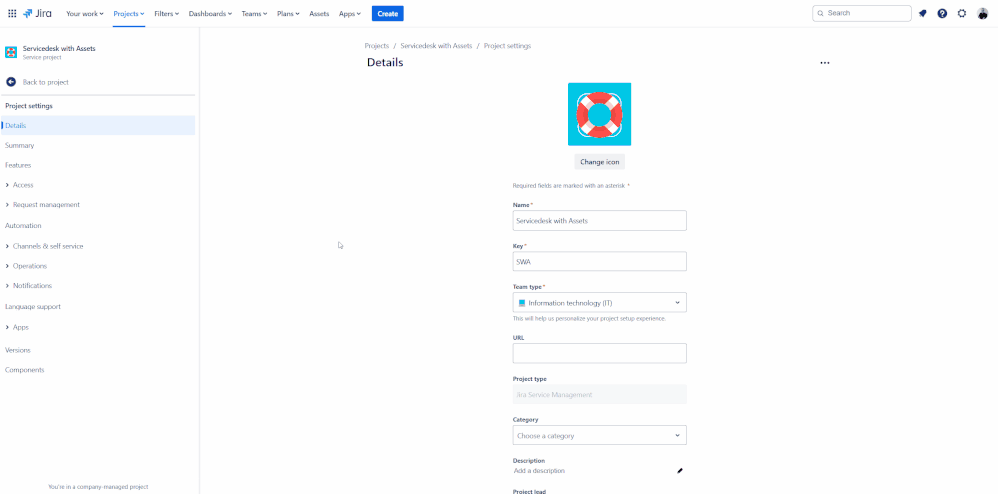Open the Projects menu
The width and height of the screenshot is (998, 494).
(x=129, y=13)
